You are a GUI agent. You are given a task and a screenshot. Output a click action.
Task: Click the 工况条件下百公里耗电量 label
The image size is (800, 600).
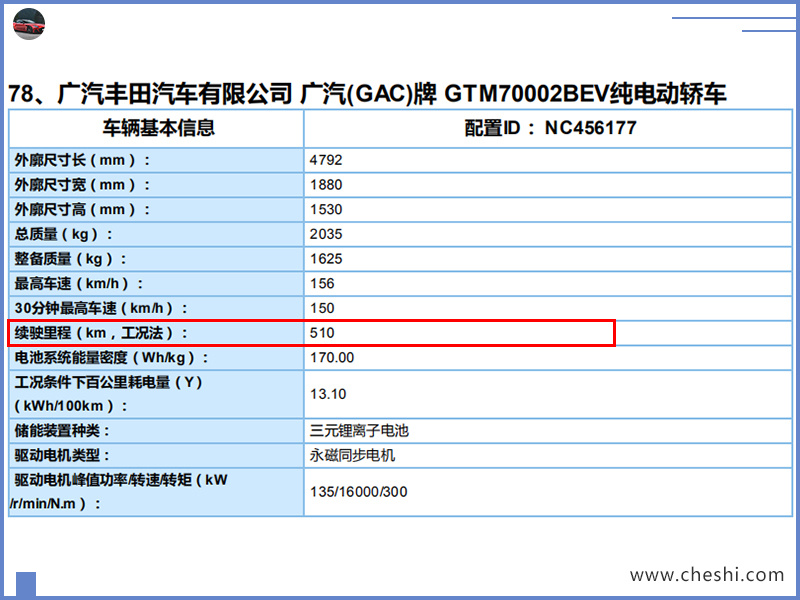click(108, 394)
